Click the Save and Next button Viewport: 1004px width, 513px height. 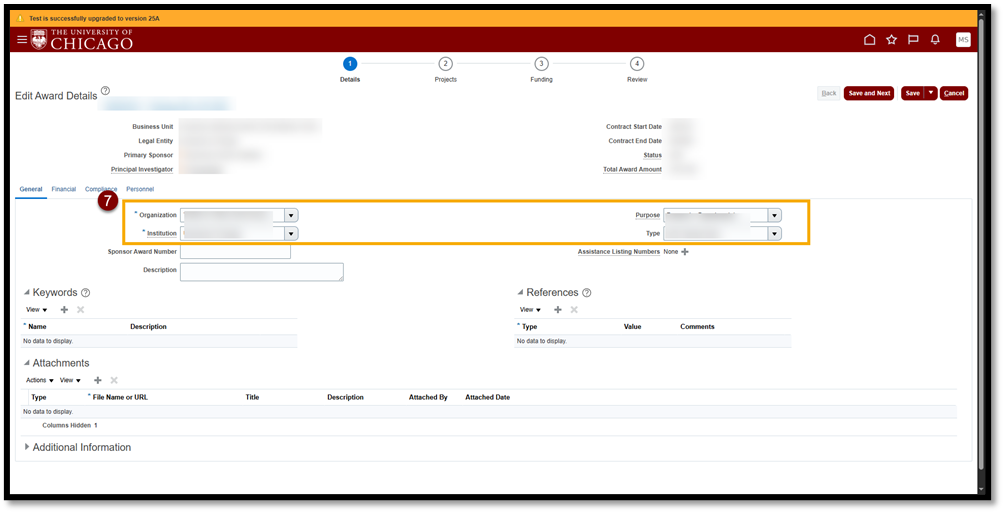(868, 93)
